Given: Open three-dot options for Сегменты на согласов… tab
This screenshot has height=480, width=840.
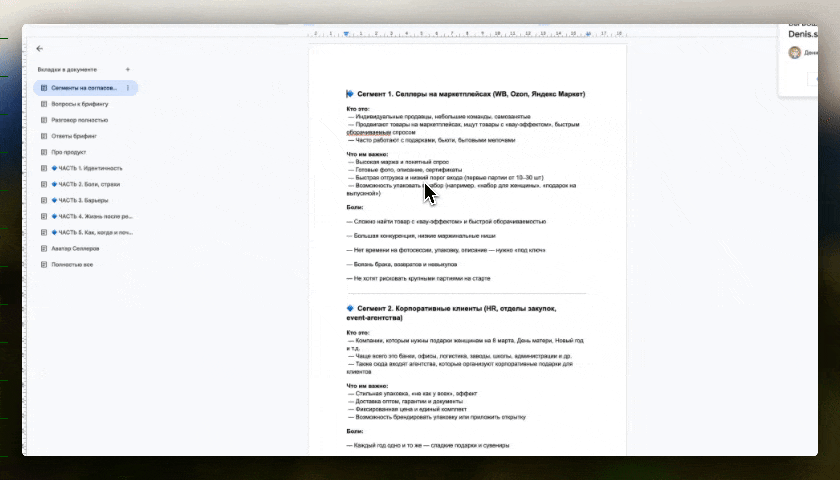Looking at the screenshot, I should tap(127, 88).
